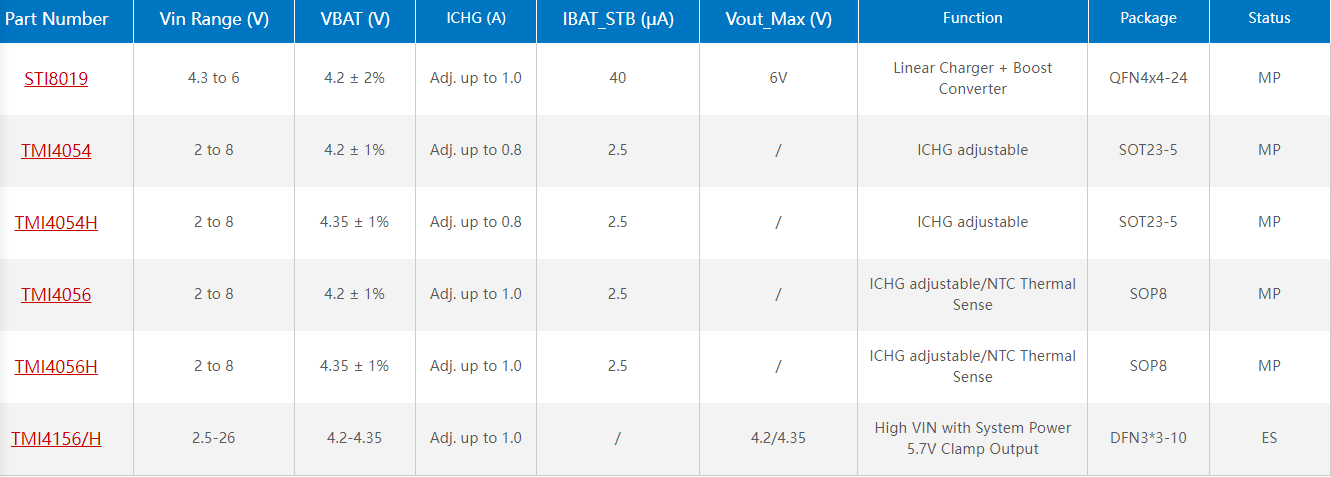Select the DFN3*3-10 package cell

[1148, 438]
